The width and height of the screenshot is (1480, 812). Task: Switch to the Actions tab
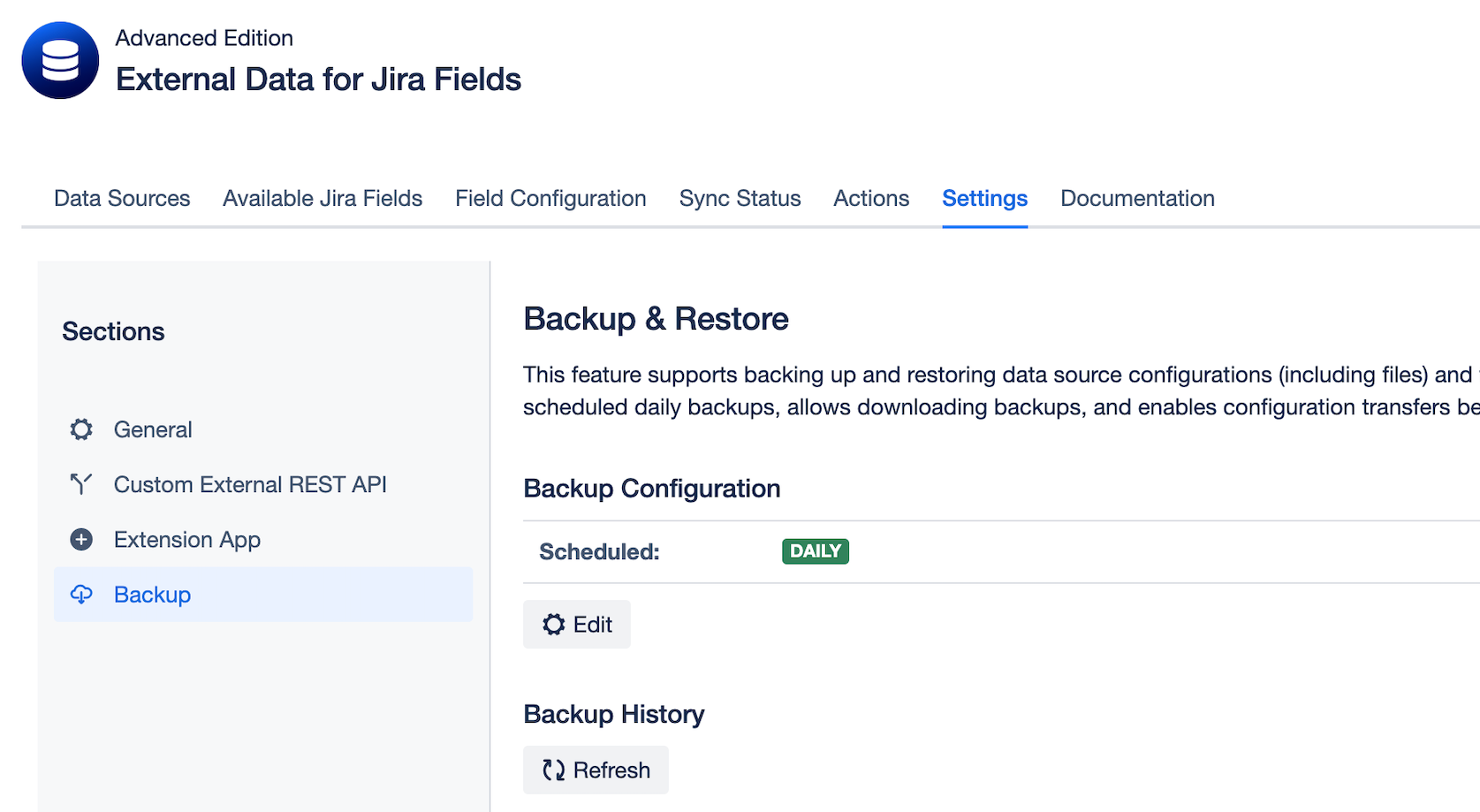click(x=870, y=198)
